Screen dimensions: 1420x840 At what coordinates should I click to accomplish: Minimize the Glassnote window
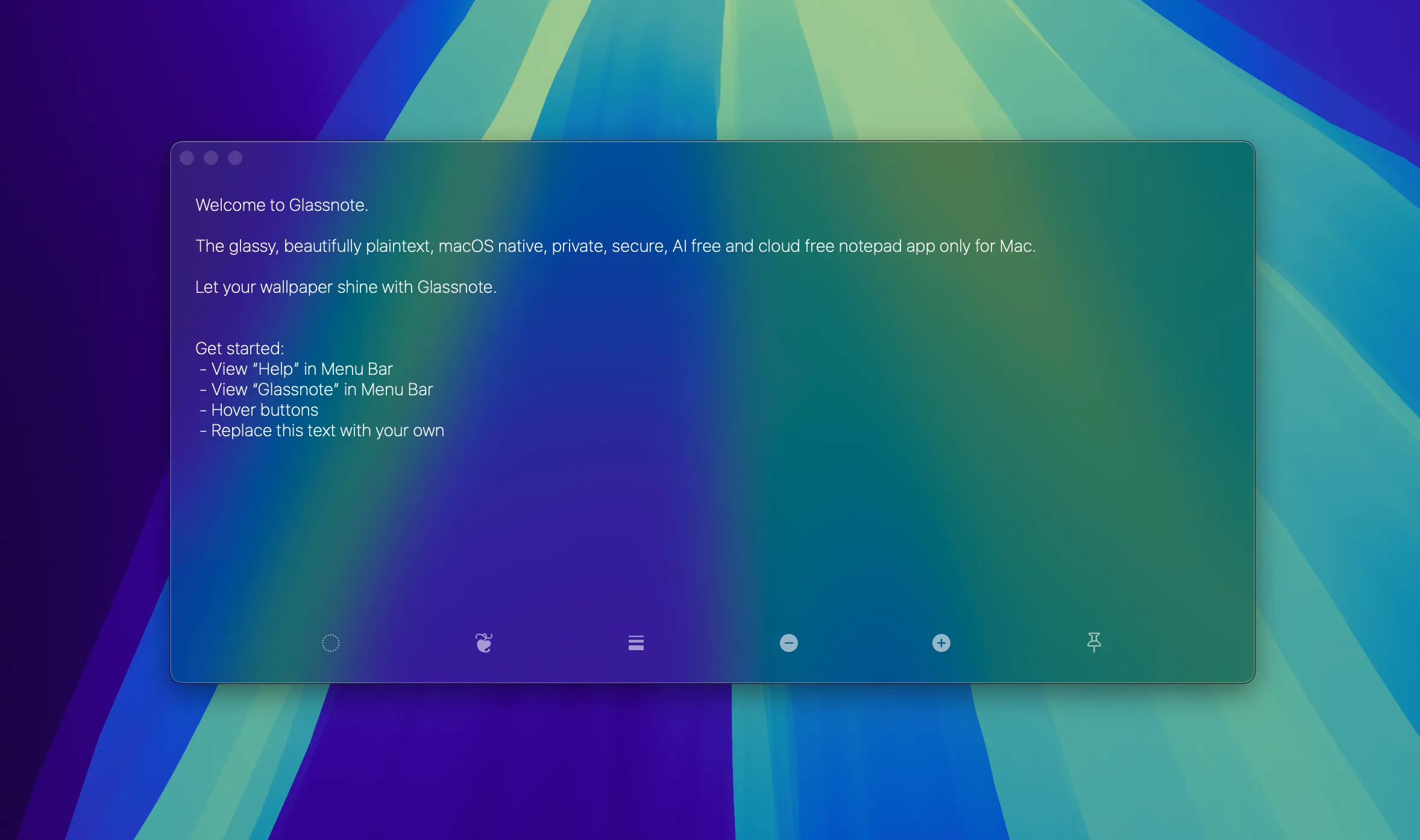pyautogui.click(x=211, y=158)
